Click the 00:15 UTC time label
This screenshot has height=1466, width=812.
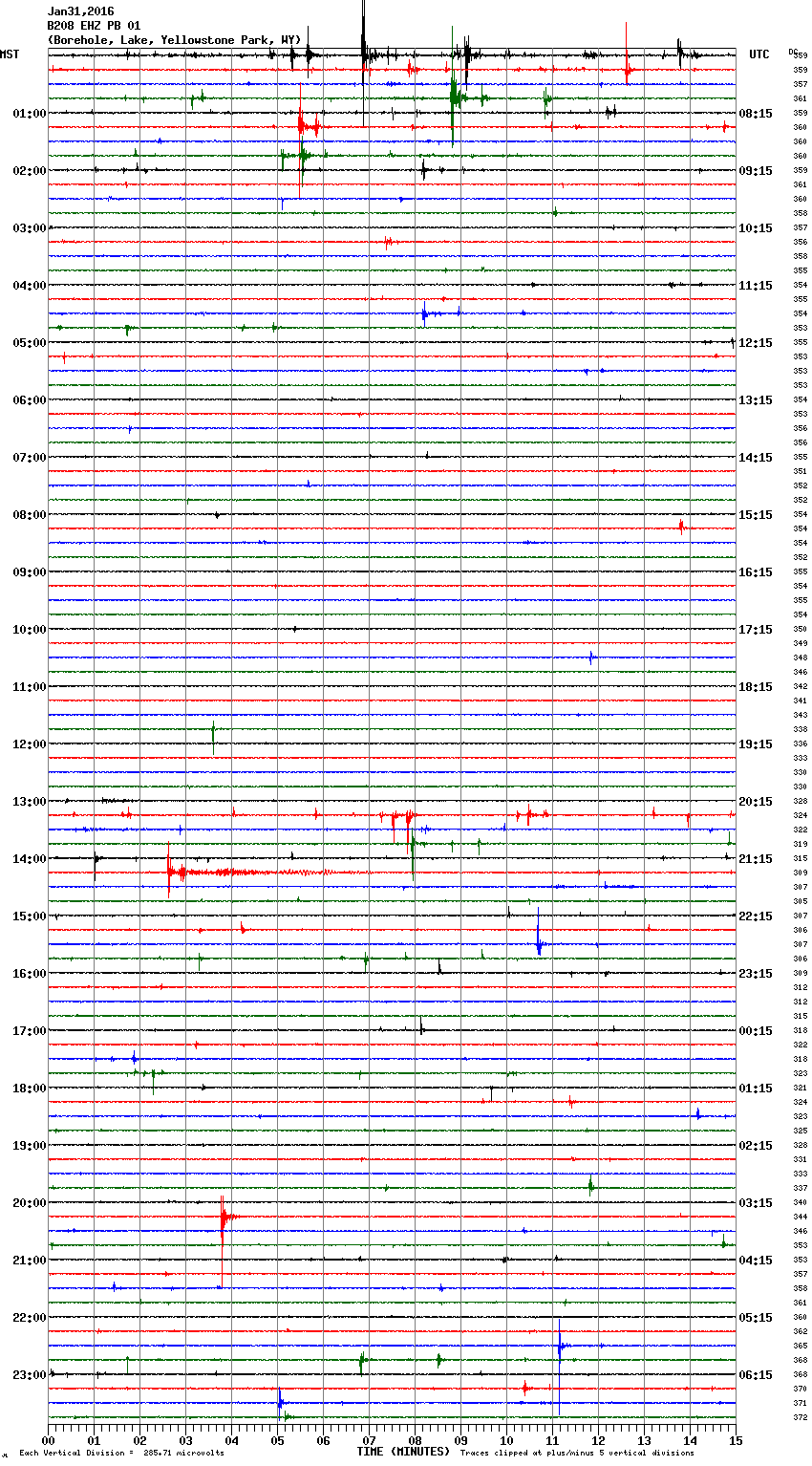[x=756, y=1031]
